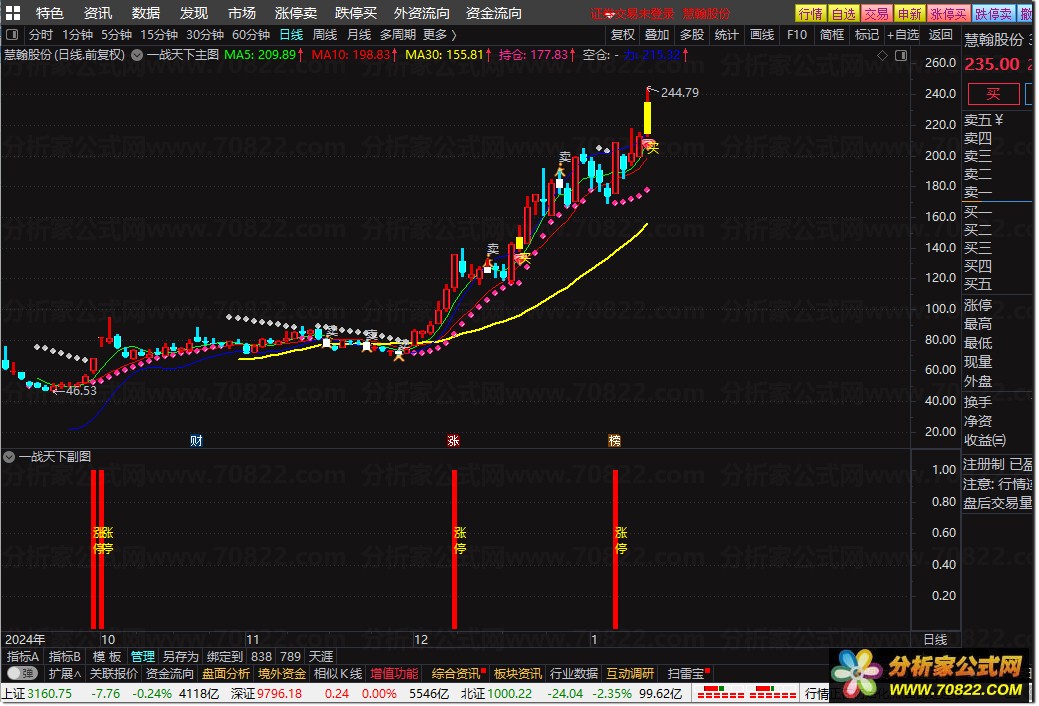
Task: Click the 返回 button
Action: pos(940,34)
